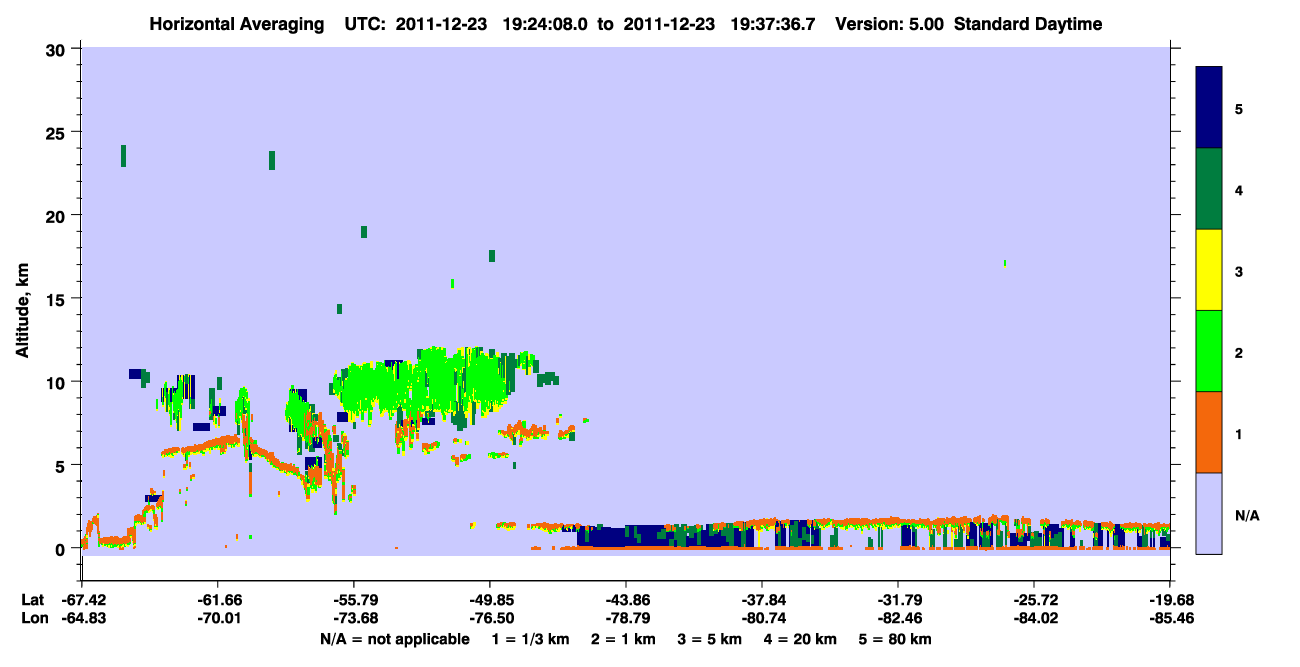Click longitude value -73.68
The width and height of the screenshot is (1300, 667).
point(354,618)
